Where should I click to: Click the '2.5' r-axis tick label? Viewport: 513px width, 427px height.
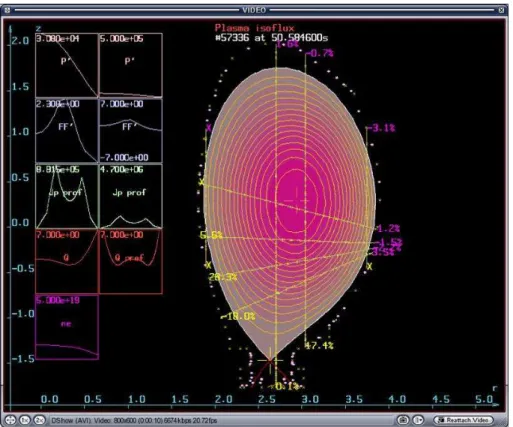[267, 399]
